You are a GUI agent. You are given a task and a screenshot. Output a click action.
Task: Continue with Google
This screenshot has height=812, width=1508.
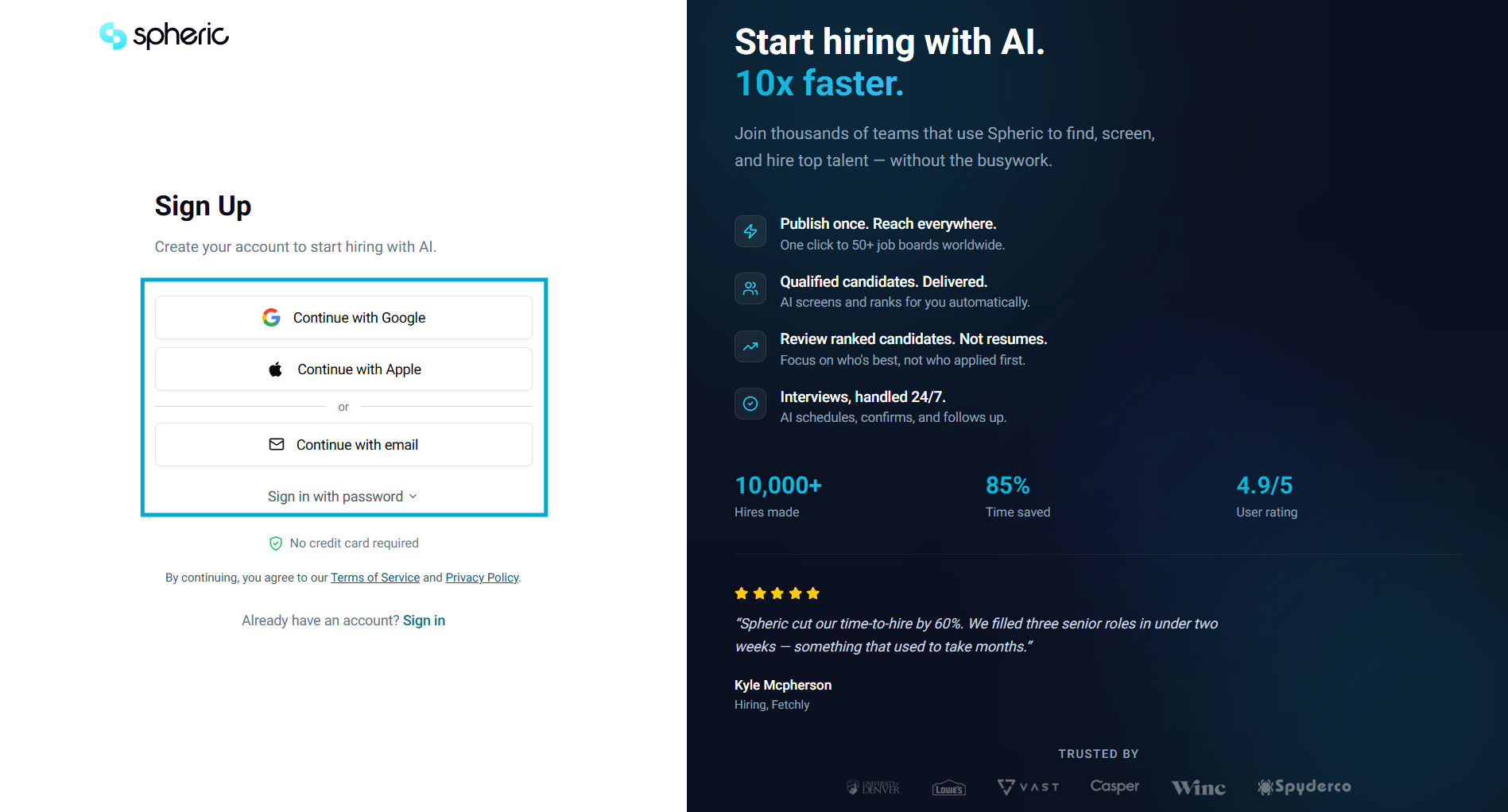[343, 318]
